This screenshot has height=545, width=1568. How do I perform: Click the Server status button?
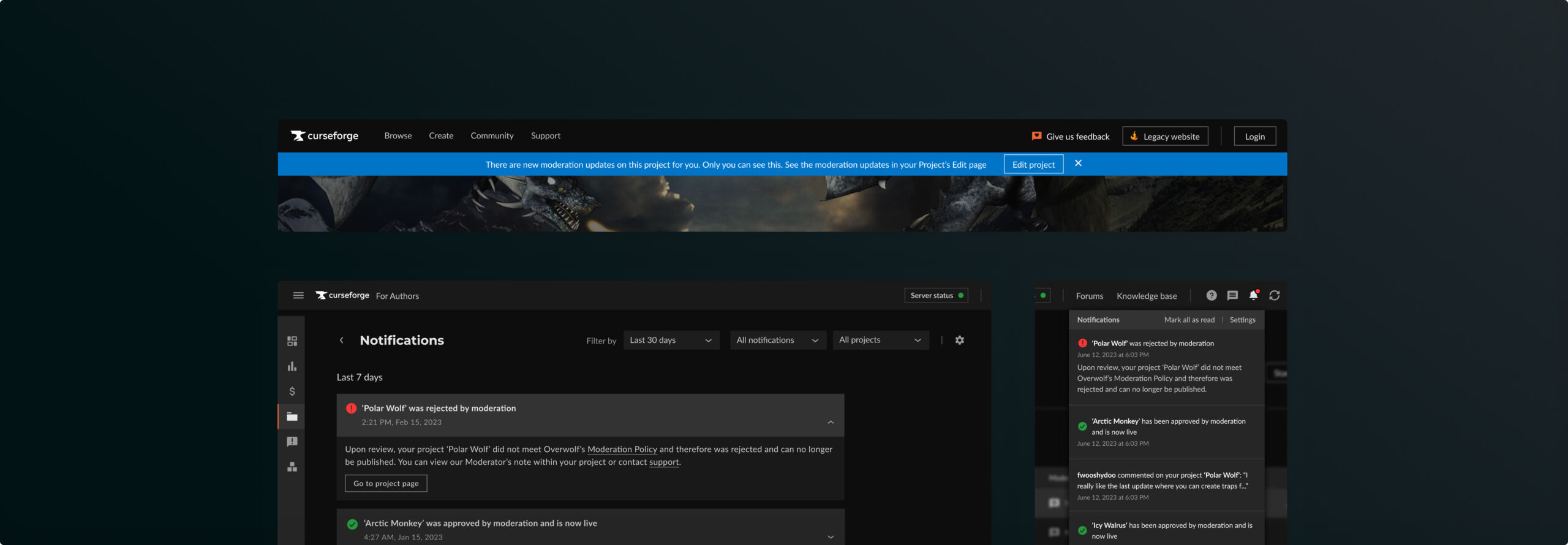click(936, 295)
